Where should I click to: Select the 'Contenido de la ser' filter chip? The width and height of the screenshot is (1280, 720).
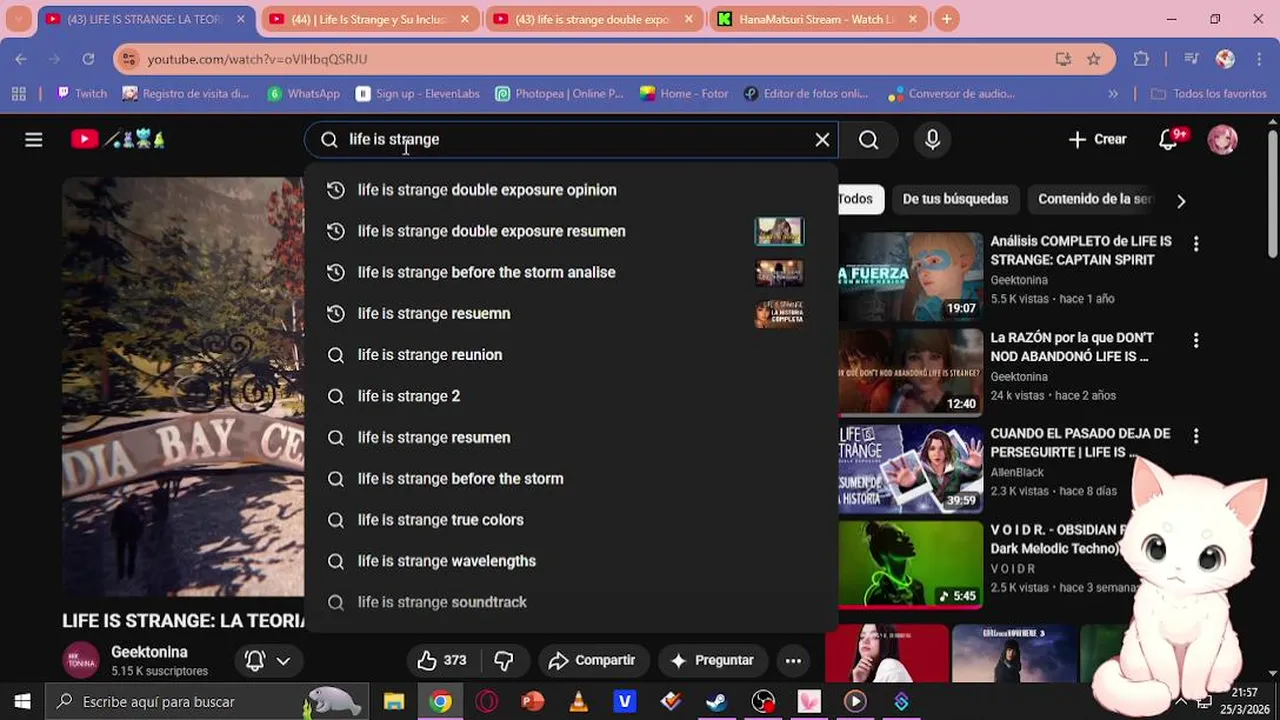[x=1095, y=199]
